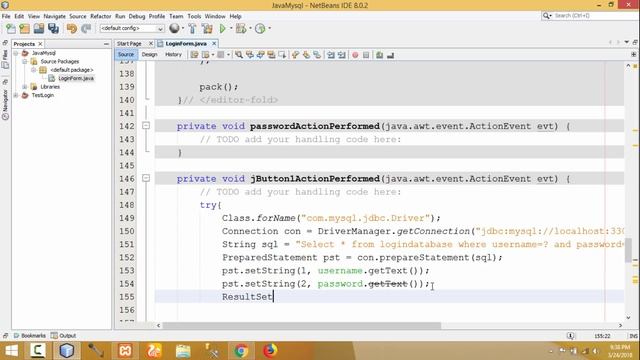Image resolution: width=640 pixels, height=360 pixels.
Task: Open the Output window
Action: [x=64, y=336]
